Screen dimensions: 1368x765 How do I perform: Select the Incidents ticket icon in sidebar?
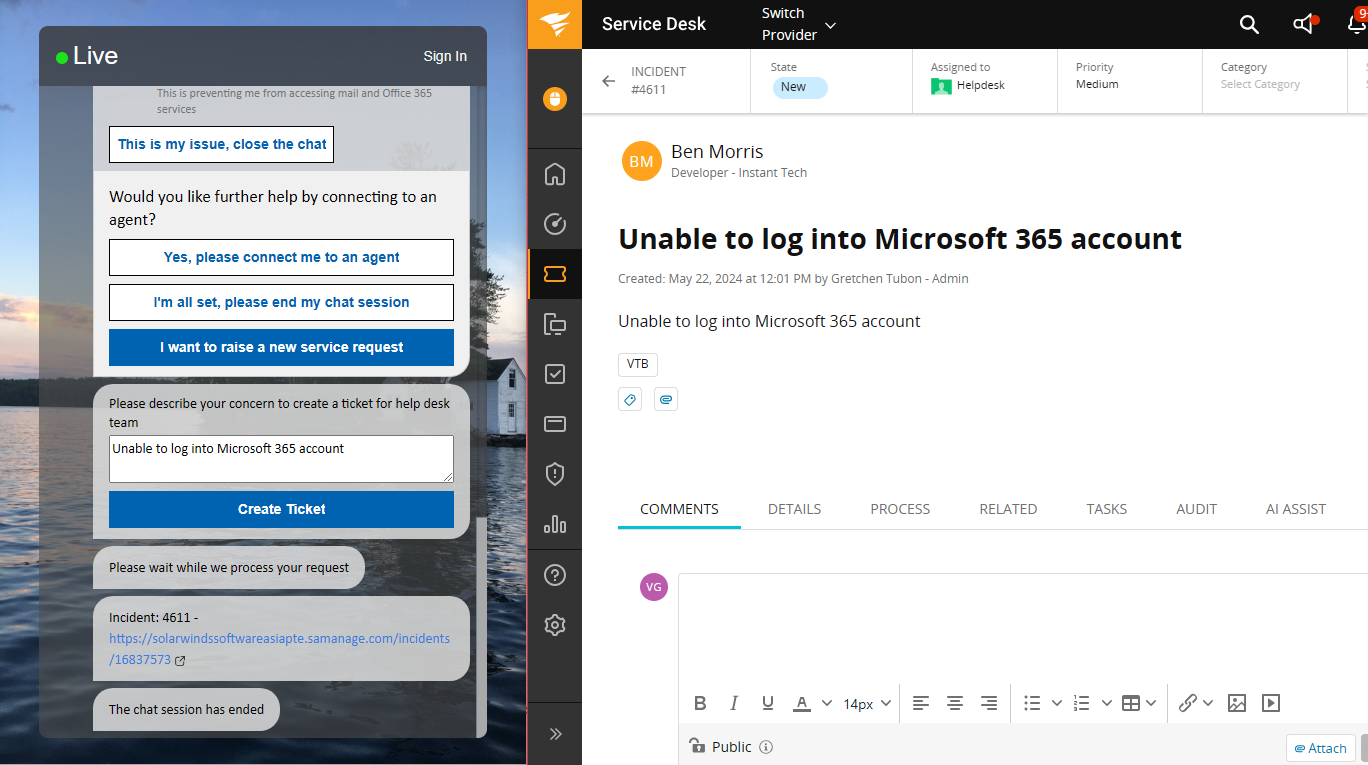(x=555, y=274)
